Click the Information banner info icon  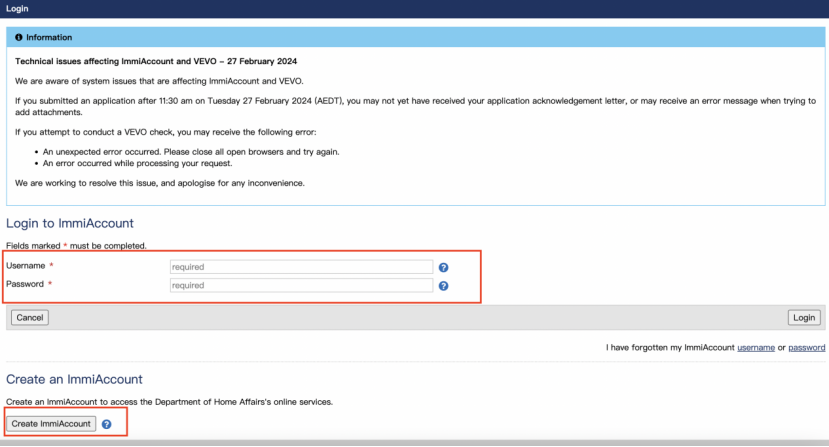coord(19,37)
